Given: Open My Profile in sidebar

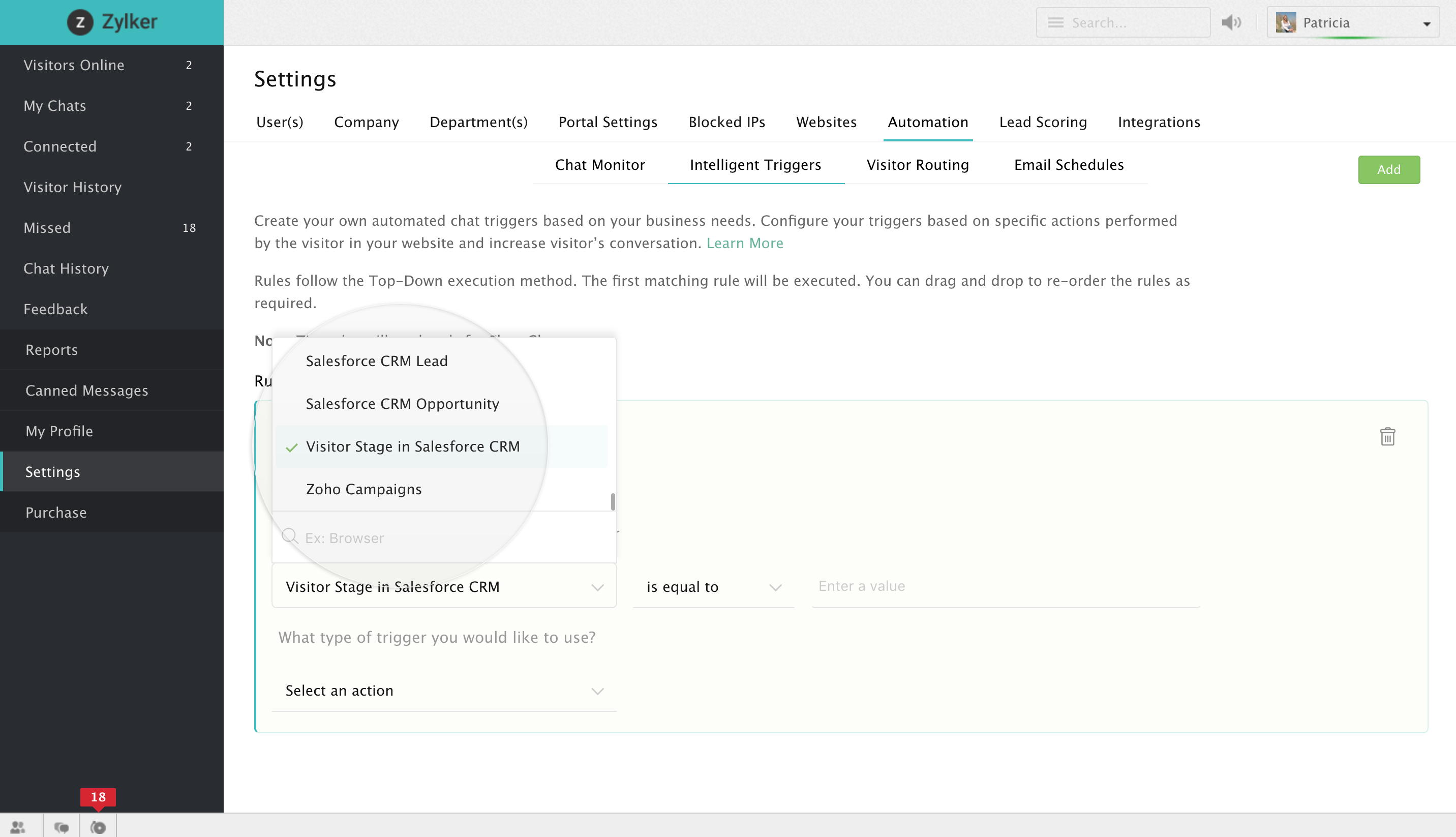Looking at the screenshot, I should click(111, 431).
